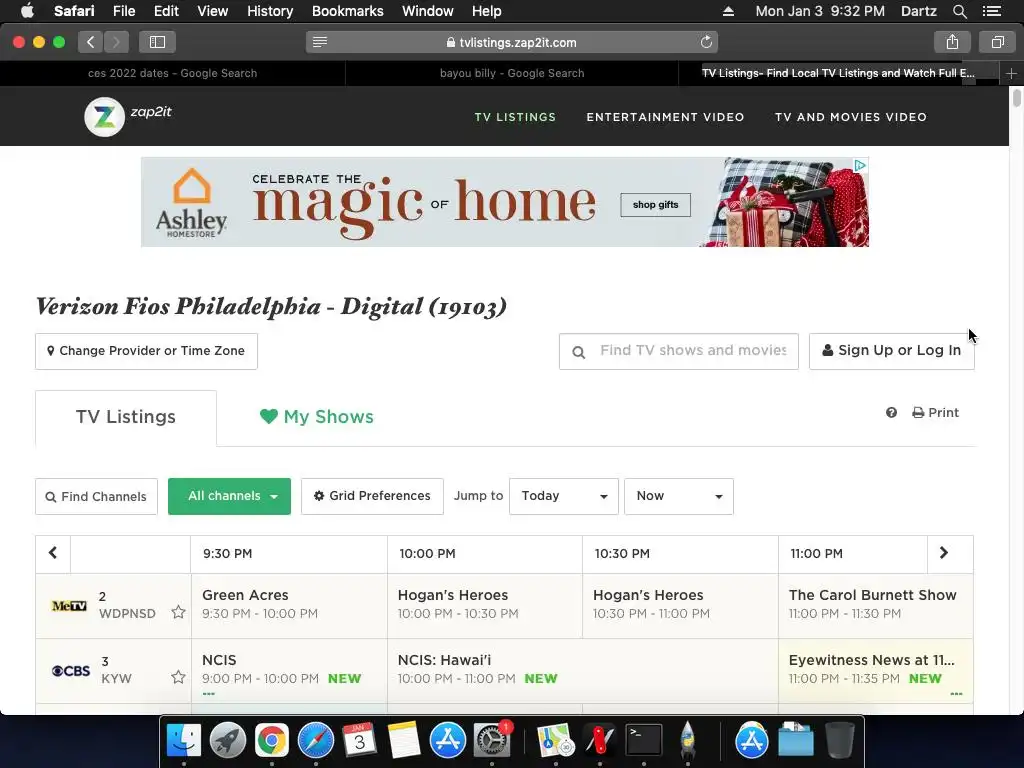The width and height of the screenshot is (1024, 768).
Task: Favorite channel 3 KYW with star
Action: [178, 677]
